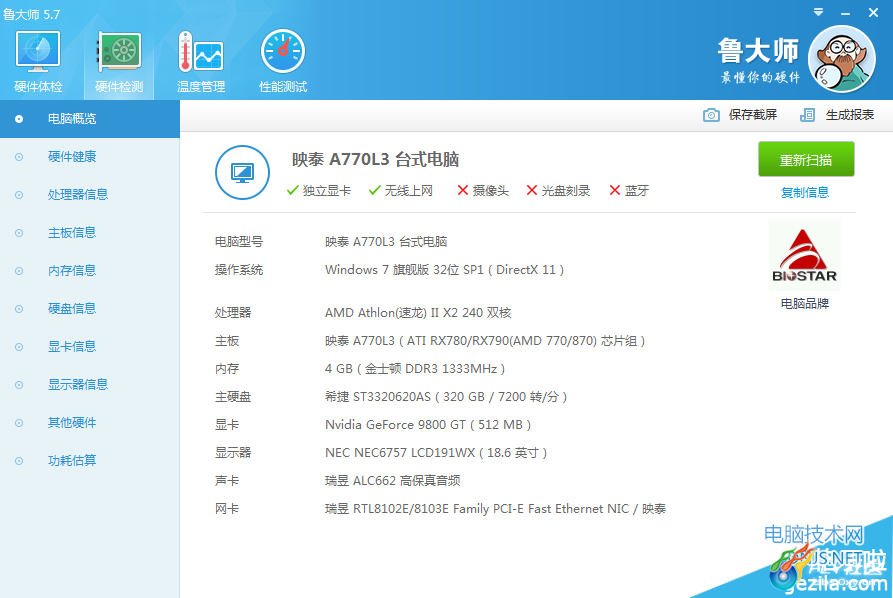Click the 主硬盘 row label
The image size is (893, 598).
[x=233, y=397]
